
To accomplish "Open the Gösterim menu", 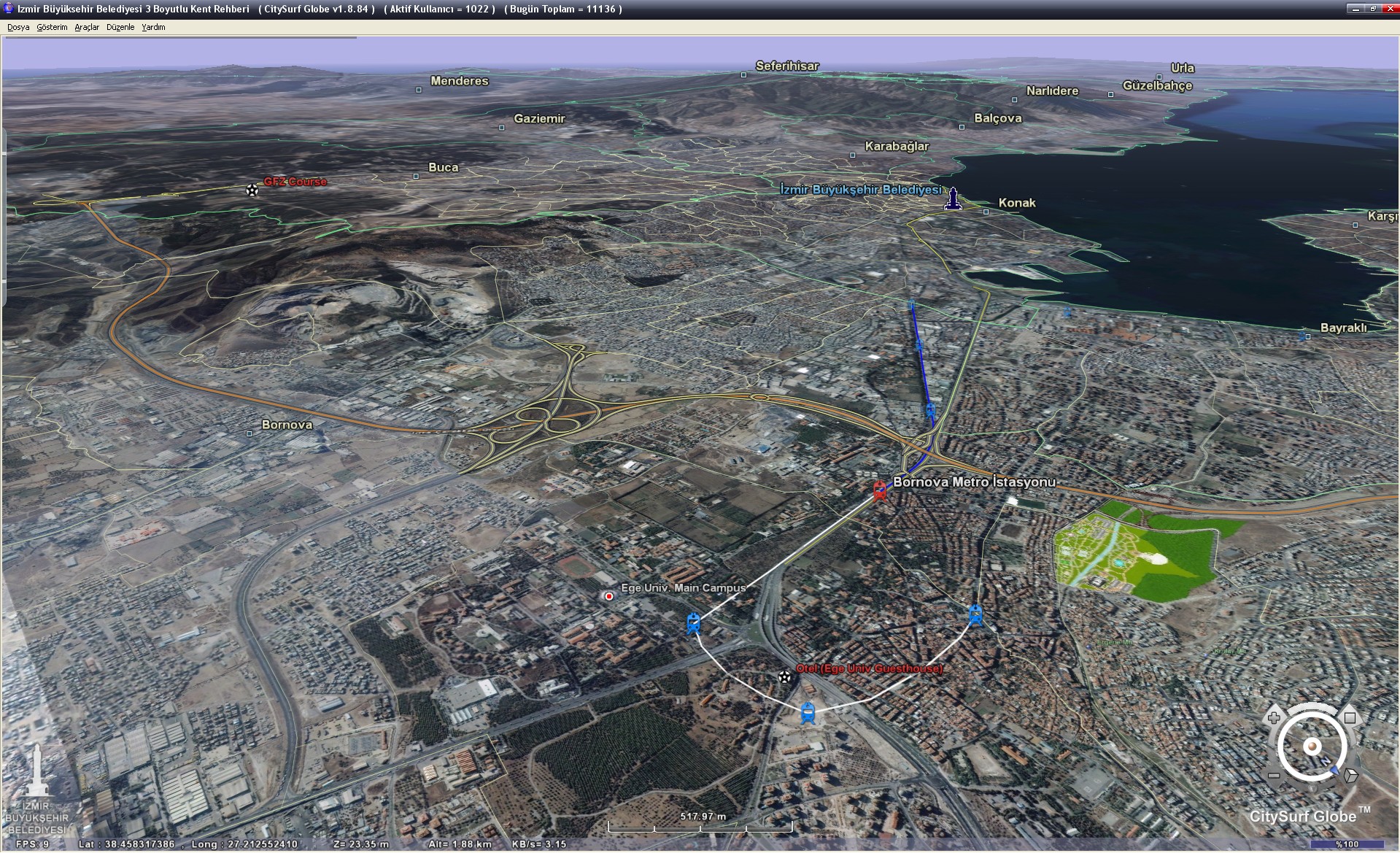I will 52,27.
